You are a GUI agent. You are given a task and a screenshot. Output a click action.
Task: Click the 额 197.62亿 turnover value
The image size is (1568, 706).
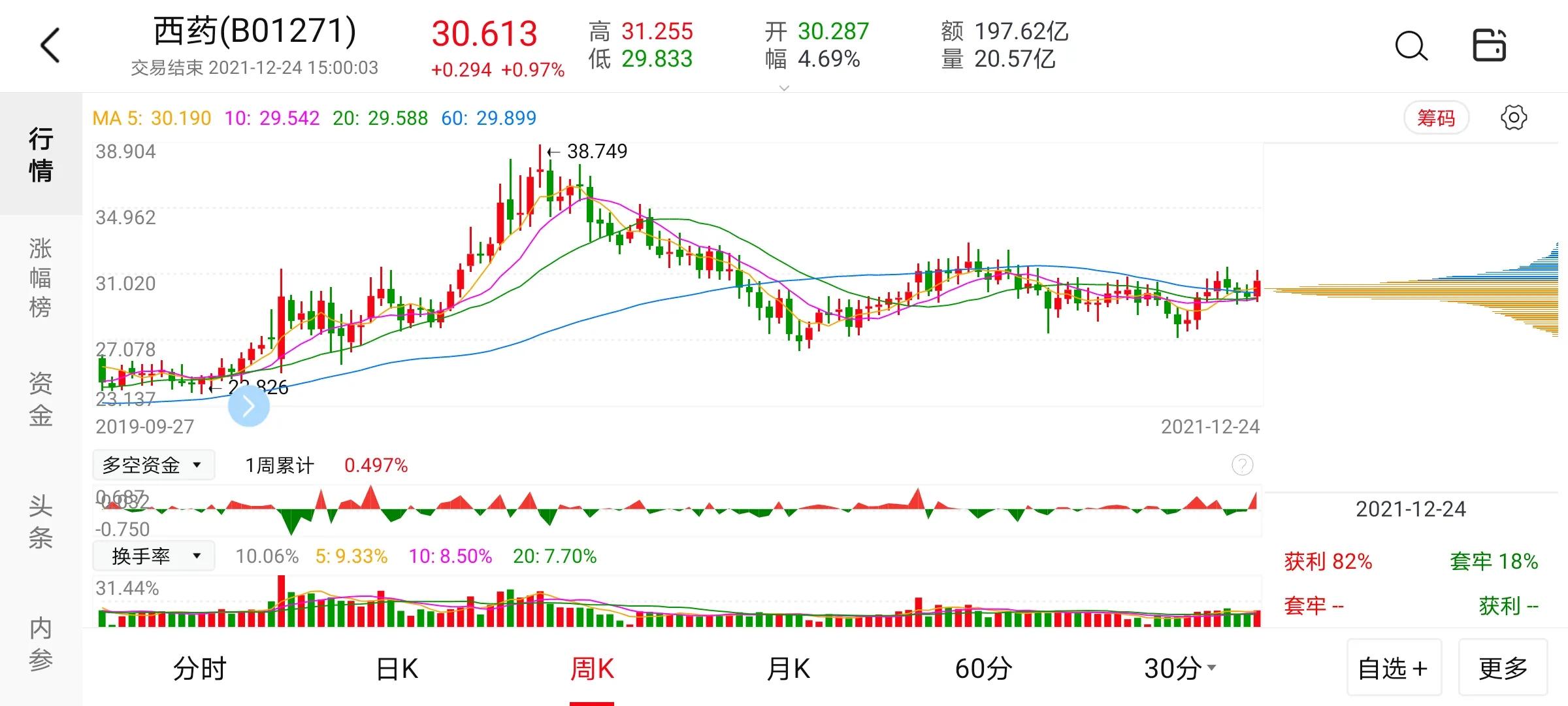(x=1005, y=31)
